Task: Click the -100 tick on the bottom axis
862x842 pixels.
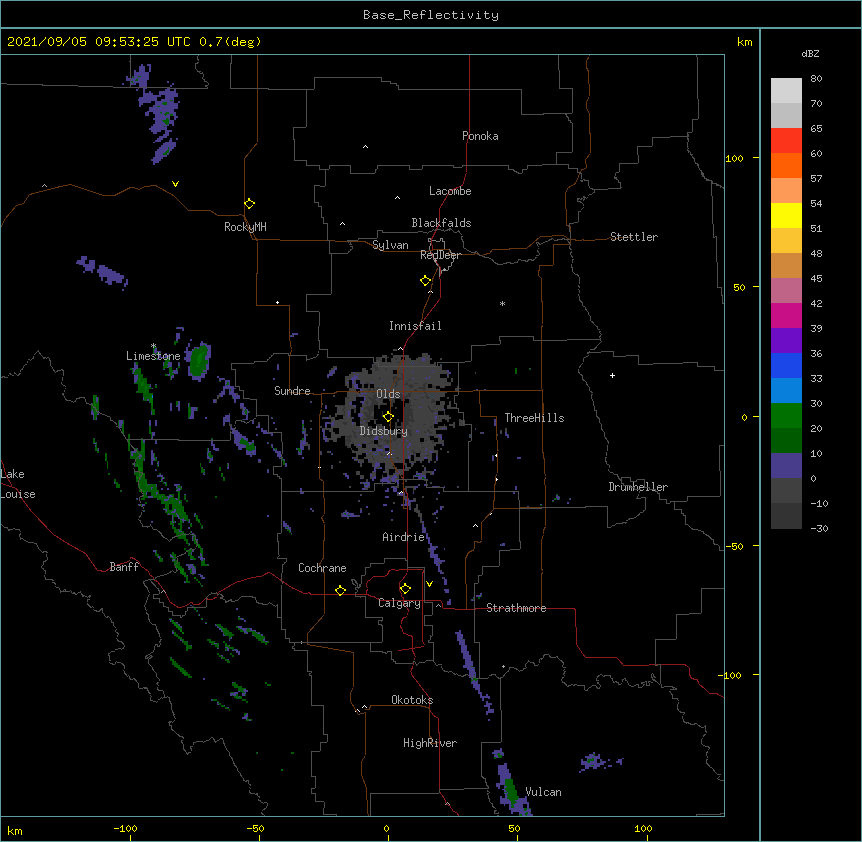Action: click(x=126, y=828)
